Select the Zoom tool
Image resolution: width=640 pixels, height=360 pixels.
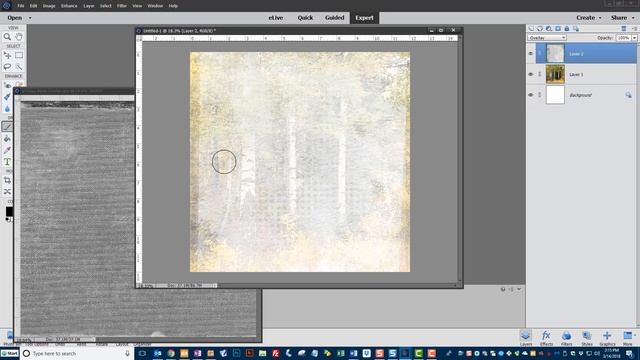tap(7, 37)
